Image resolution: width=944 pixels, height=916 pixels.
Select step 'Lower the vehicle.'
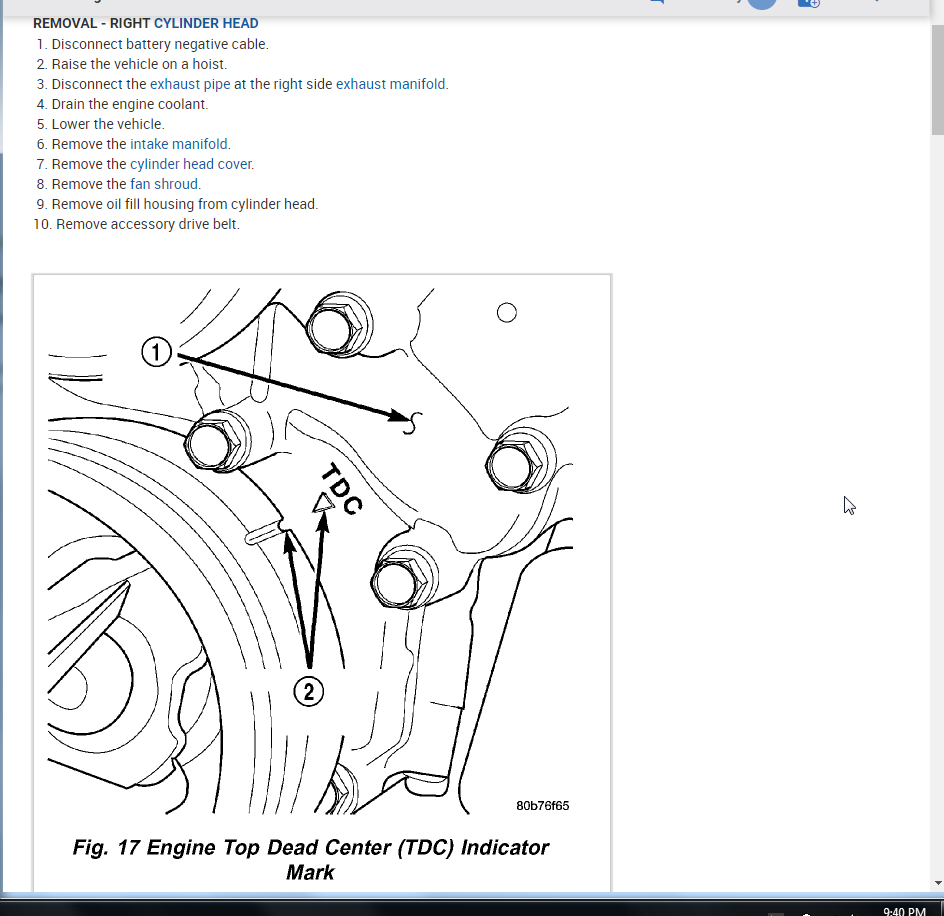(x=108, y=124)
